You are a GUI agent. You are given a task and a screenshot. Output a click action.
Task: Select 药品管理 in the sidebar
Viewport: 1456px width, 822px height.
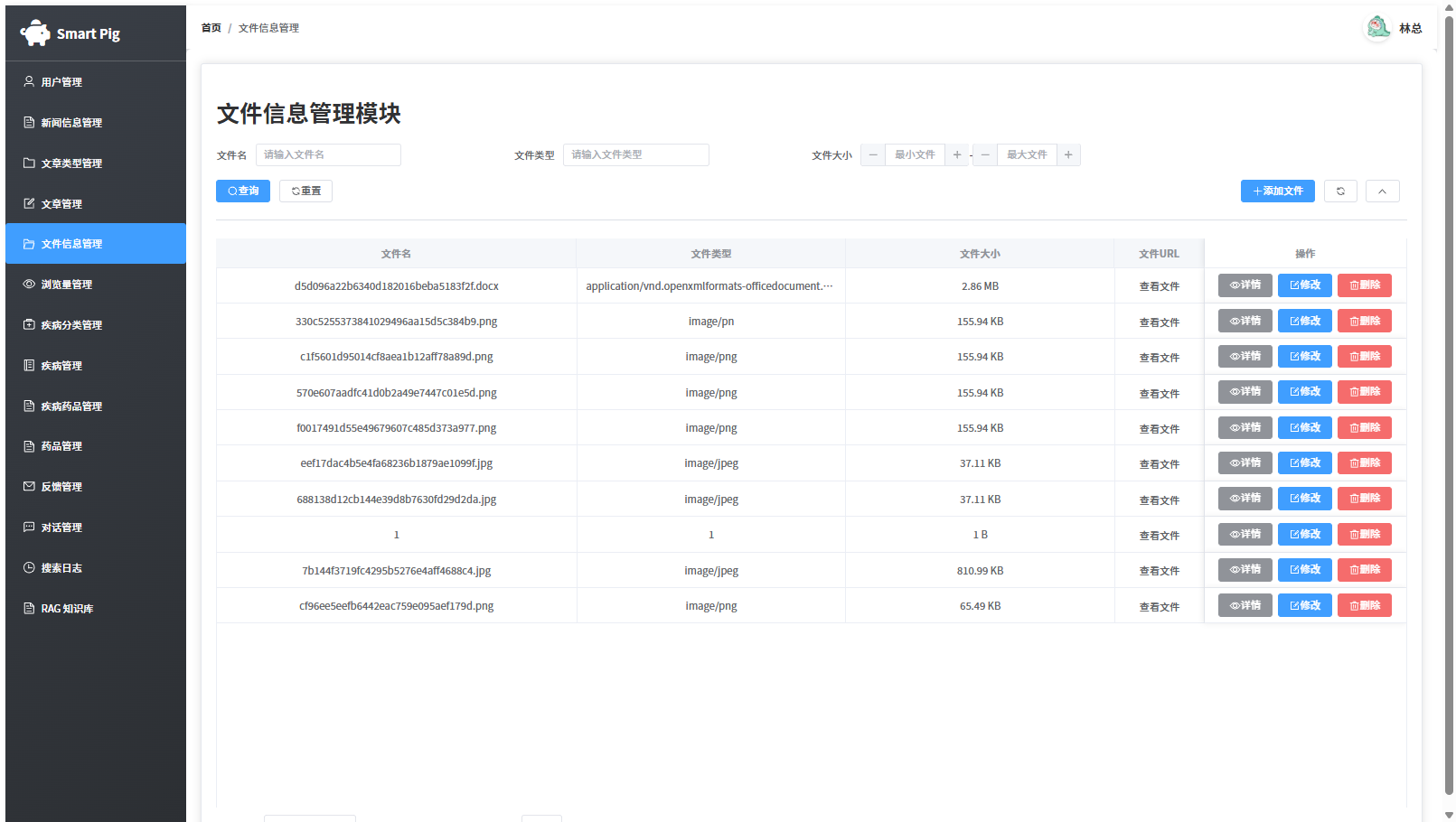[96, 446]
